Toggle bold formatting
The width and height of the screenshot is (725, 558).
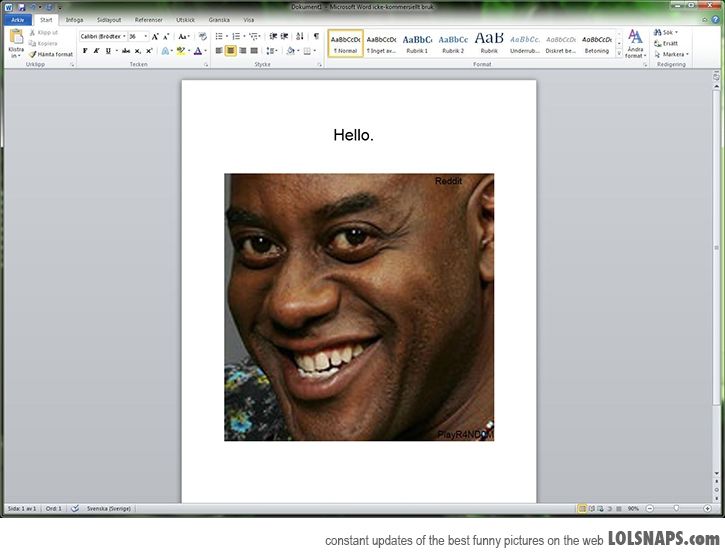[x=85, y=50]
